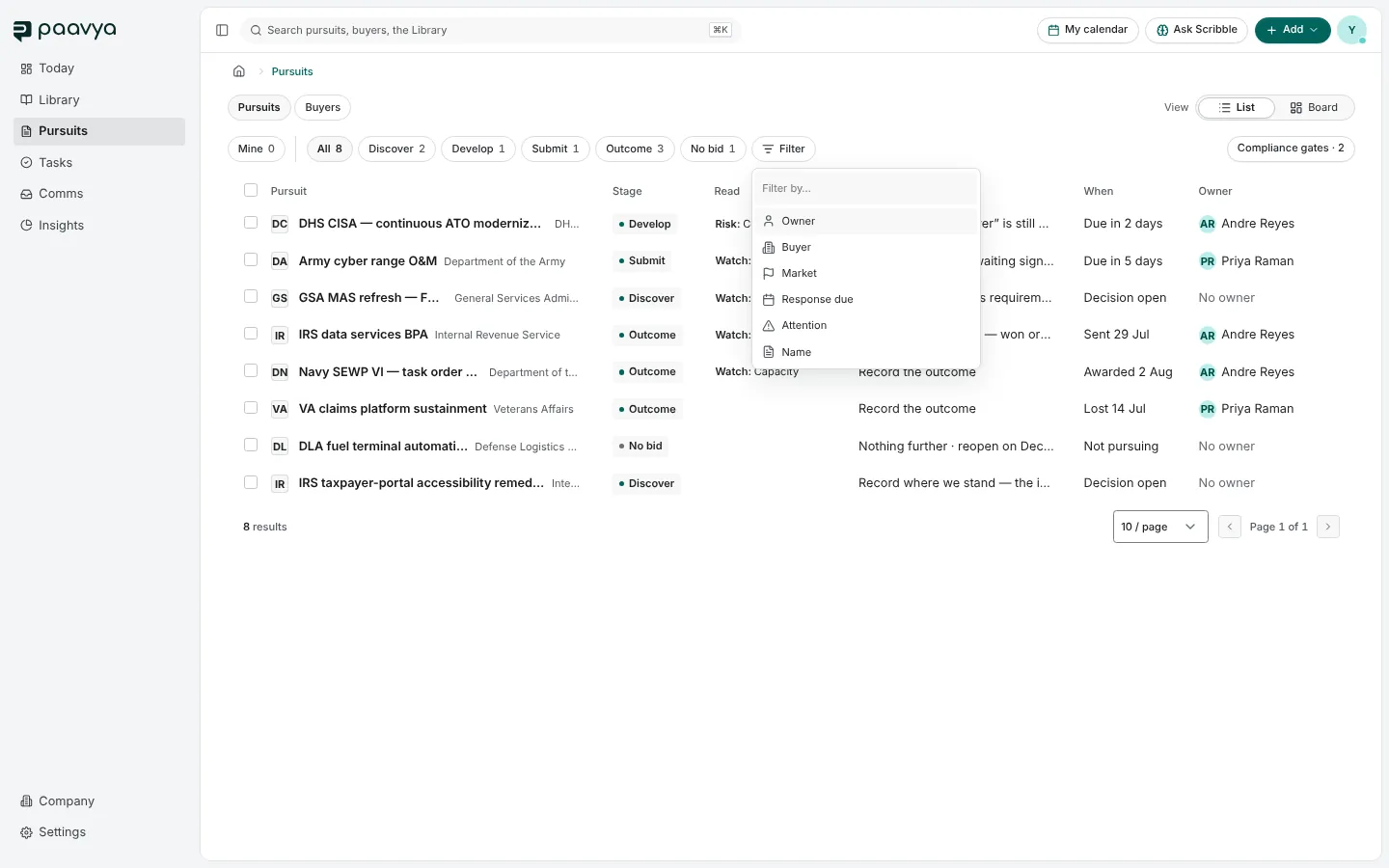The image size is (1389, 868).
Task: Open Company in the sidebar
Action: click(x=99, y=801)
